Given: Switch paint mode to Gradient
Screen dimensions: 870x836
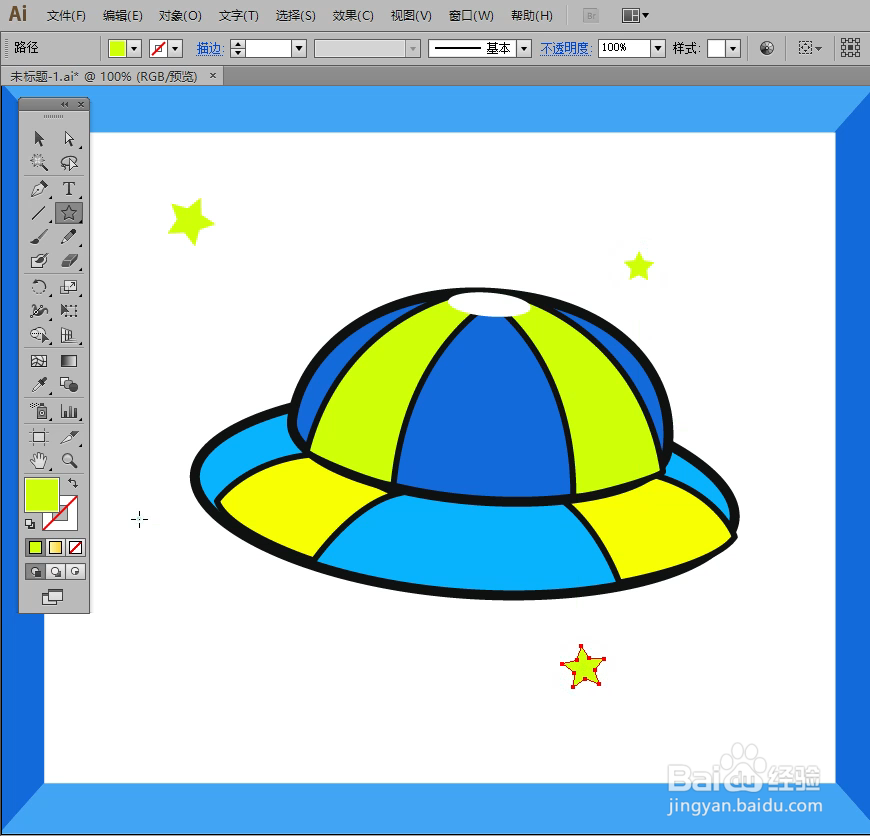Looking at the screenshot, I should pyautogui.click(x=55, y=548).
